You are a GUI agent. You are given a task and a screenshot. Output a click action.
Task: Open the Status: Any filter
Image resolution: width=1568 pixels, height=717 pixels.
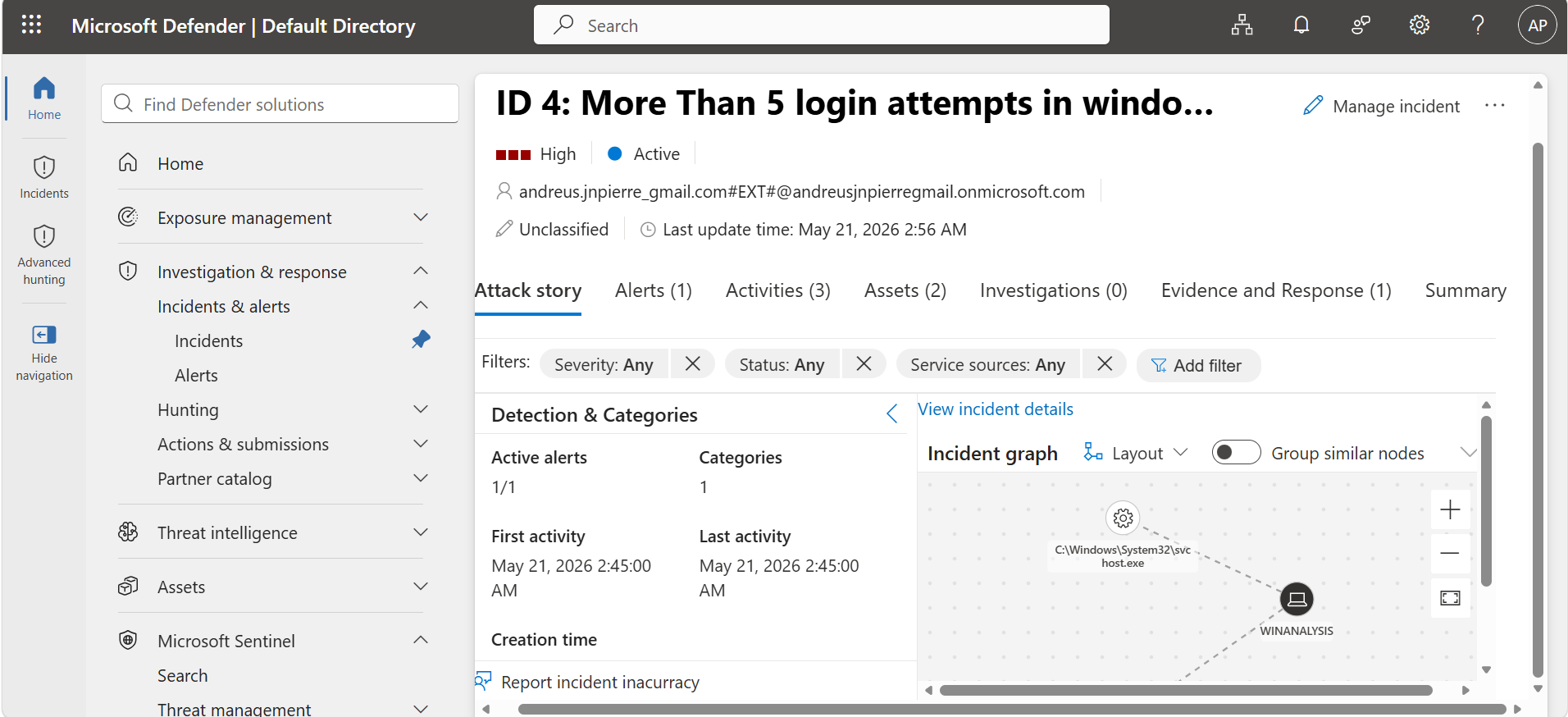(x=782, y=364)
